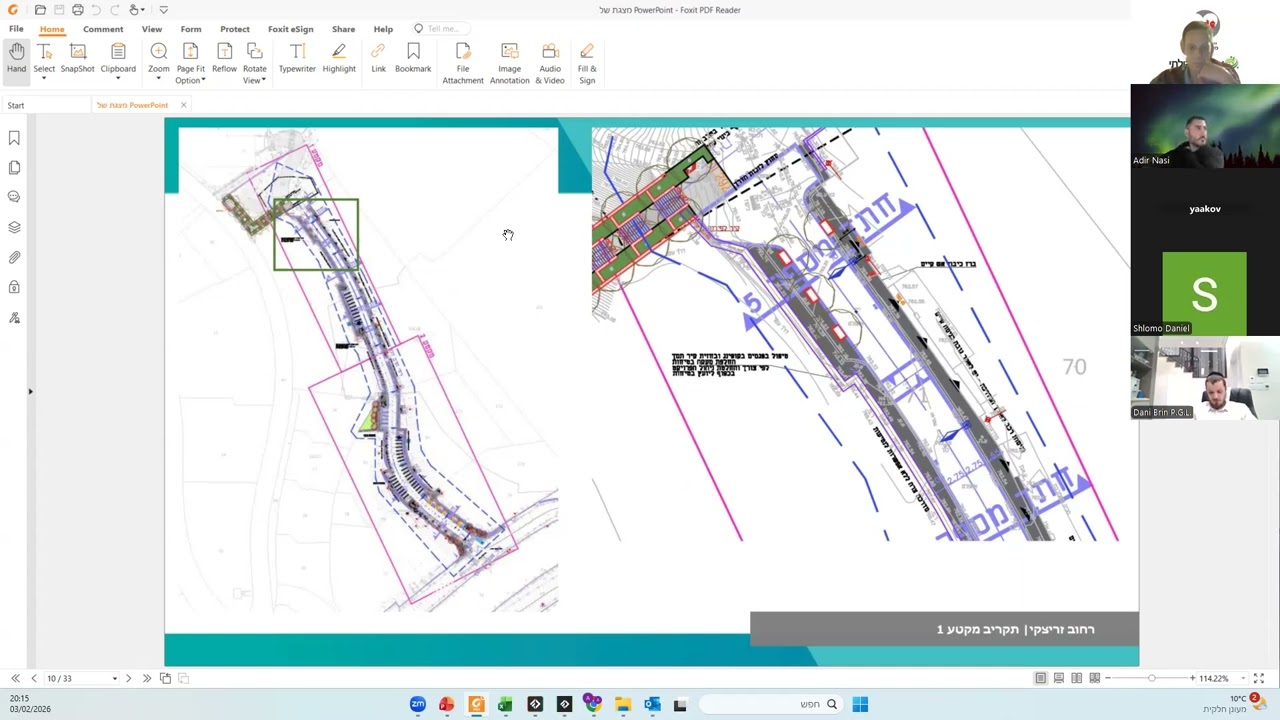Open Page Fit Option
Screen dimensions: 1280x720
click(190, 64)
